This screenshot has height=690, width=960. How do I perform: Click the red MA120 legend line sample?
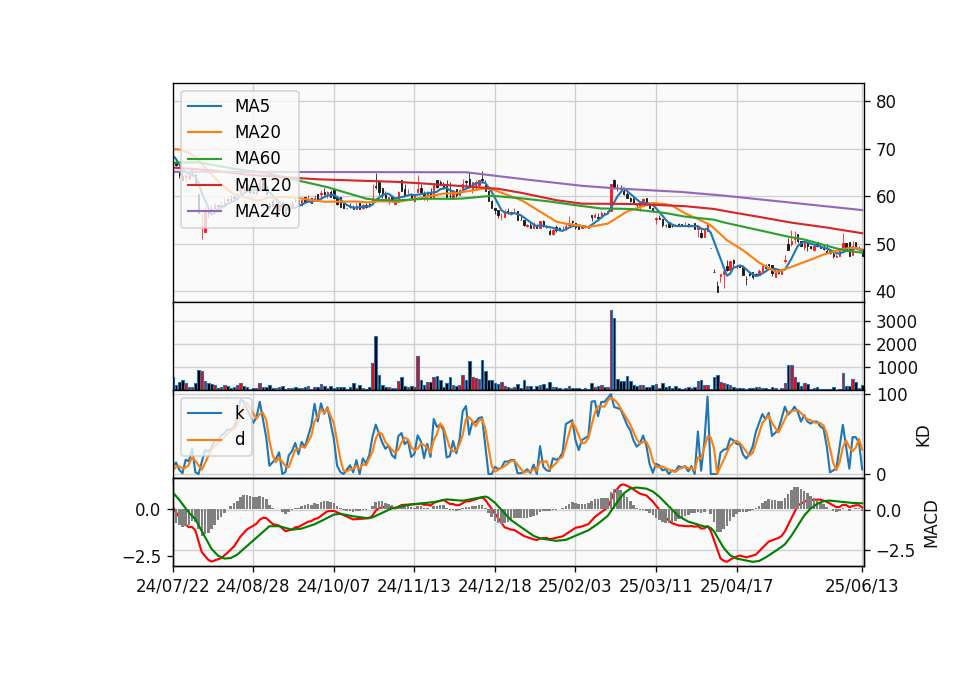(x=204, y=184)
